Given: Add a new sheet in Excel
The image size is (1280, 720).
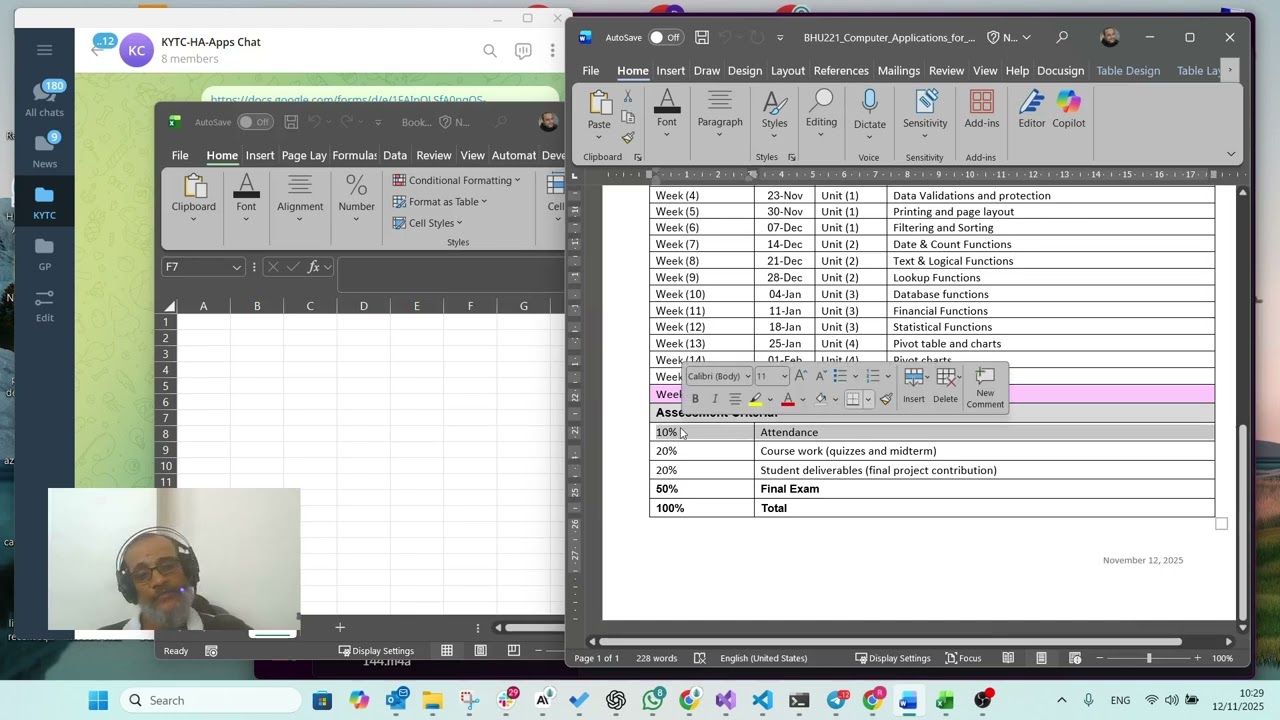Looking at the screenshot, I should pyautogui.click(x=340, y=627).
